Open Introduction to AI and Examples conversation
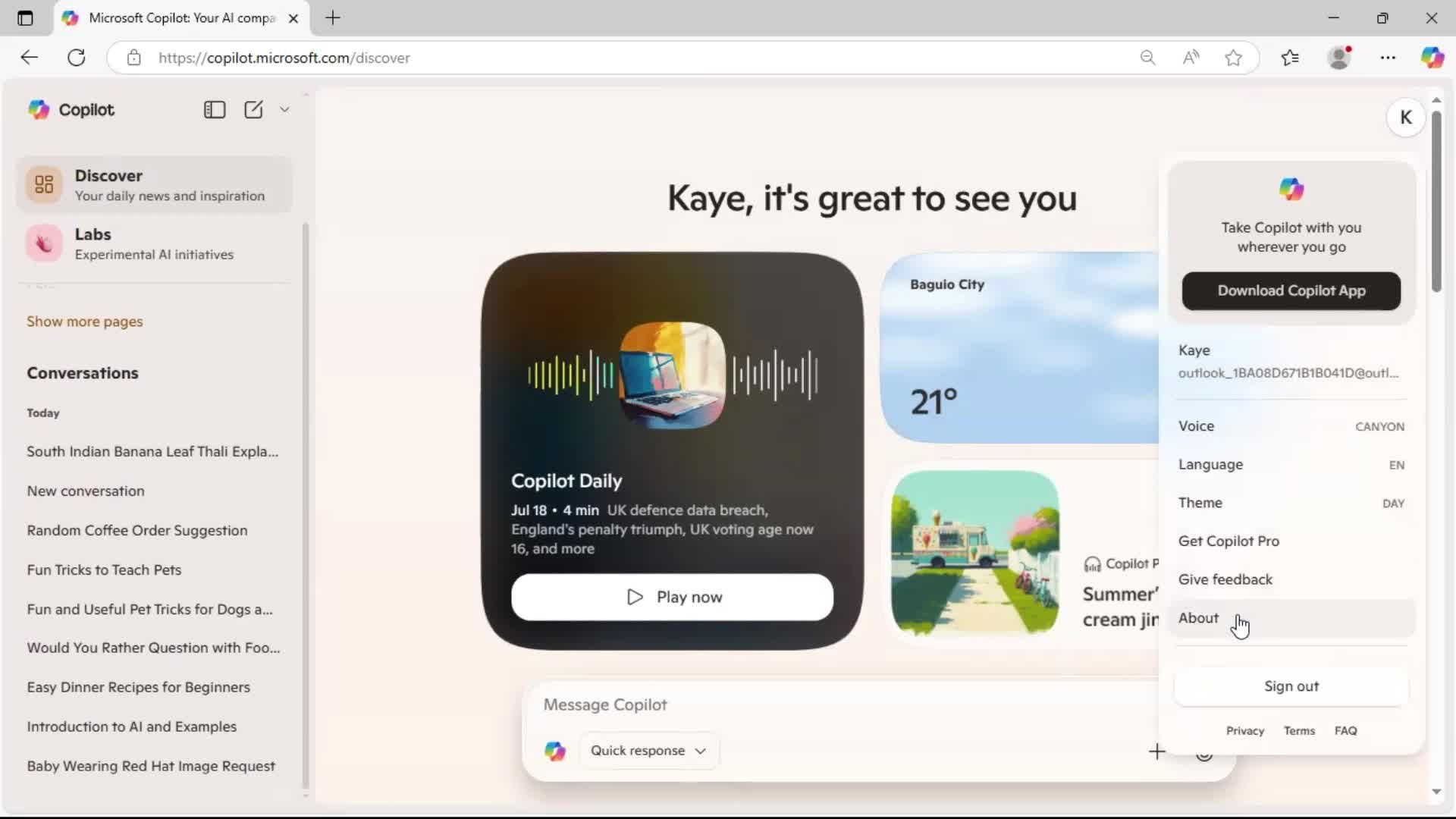 click(132, 726)
